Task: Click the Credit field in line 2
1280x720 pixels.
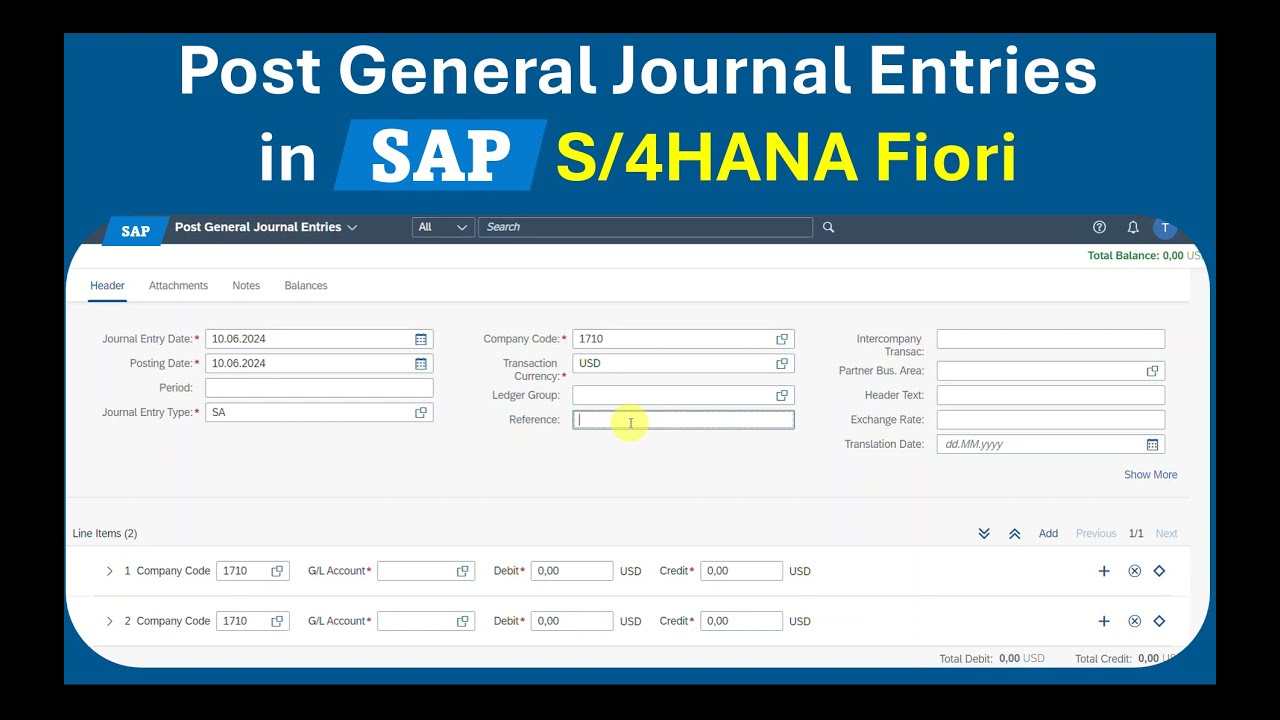Action: [741, 621]
